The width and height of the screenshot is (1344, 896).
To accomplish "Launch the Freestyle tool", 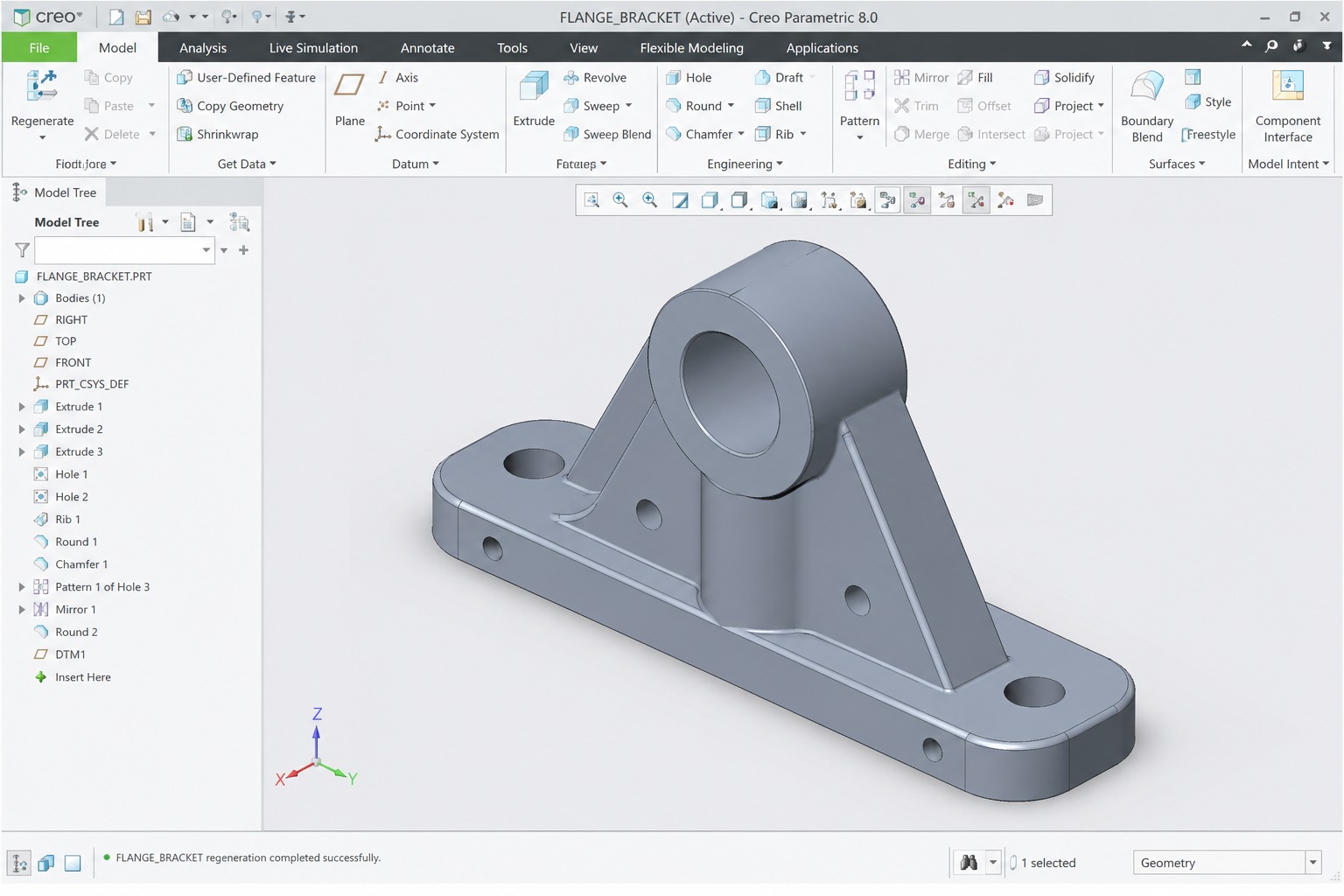I will (1208, 135).
